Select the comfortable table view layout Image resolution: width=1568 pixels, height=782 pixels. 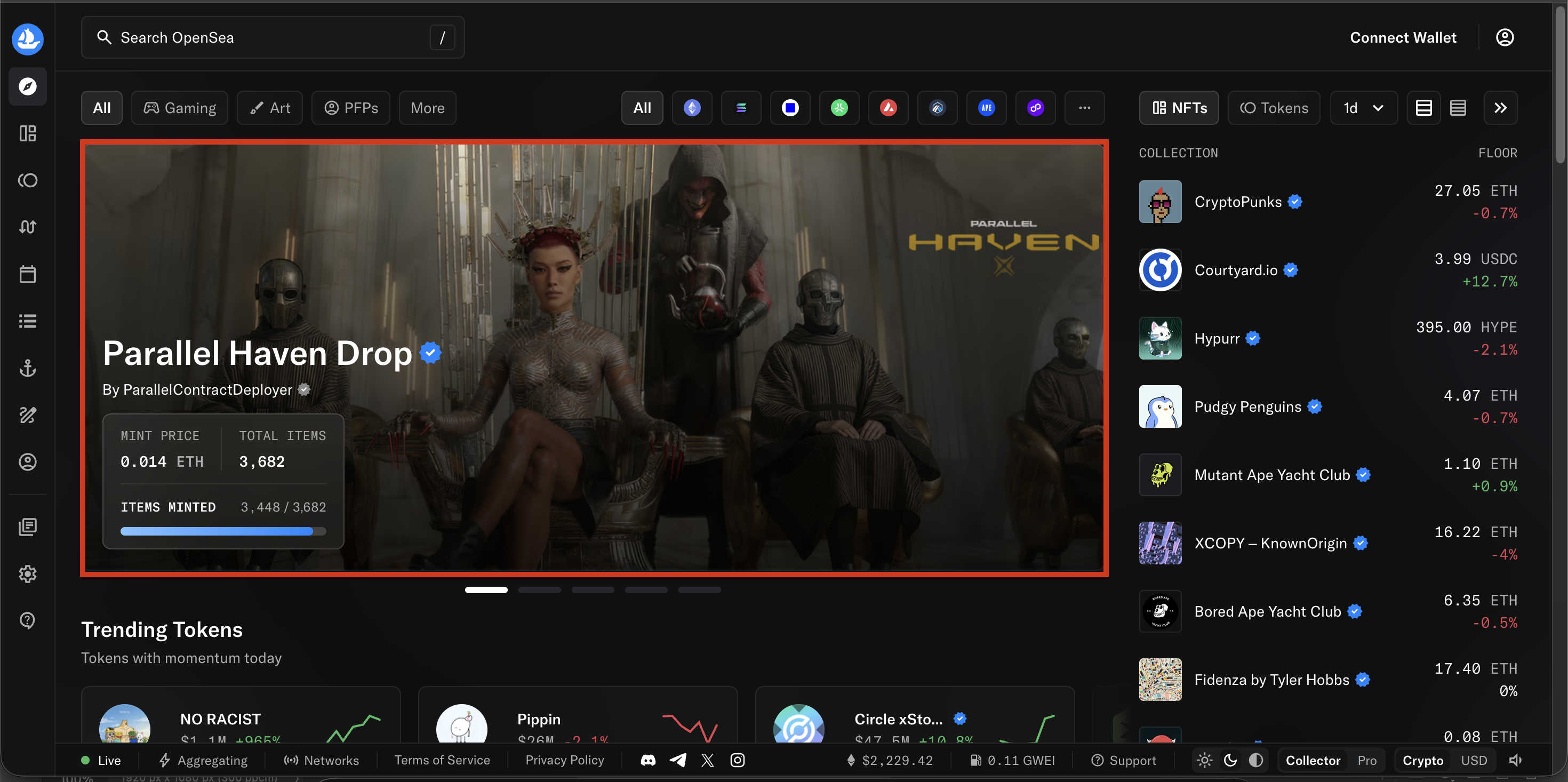(1424, 108)
